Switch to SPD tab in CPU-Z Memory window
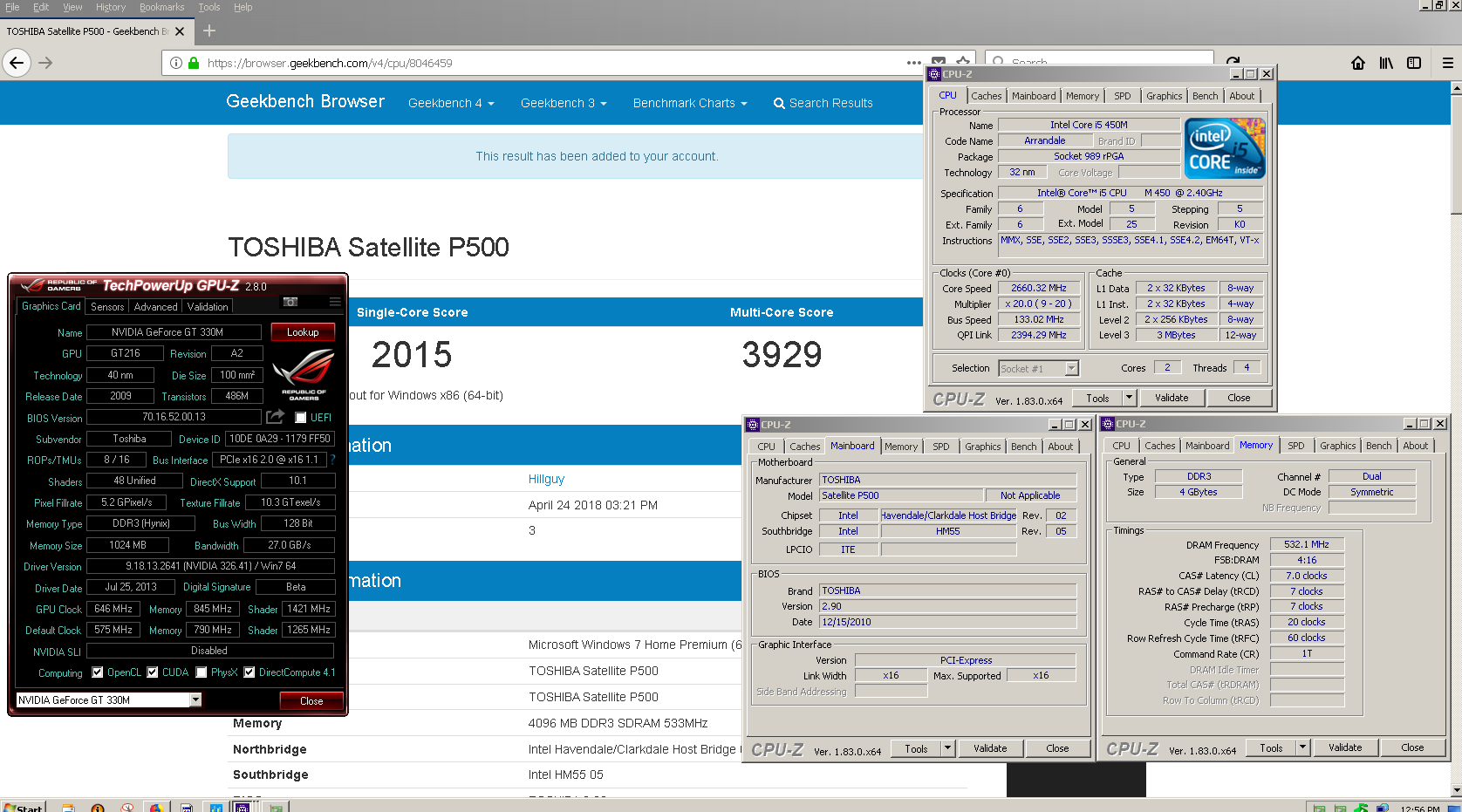 tap(1296, 446)
